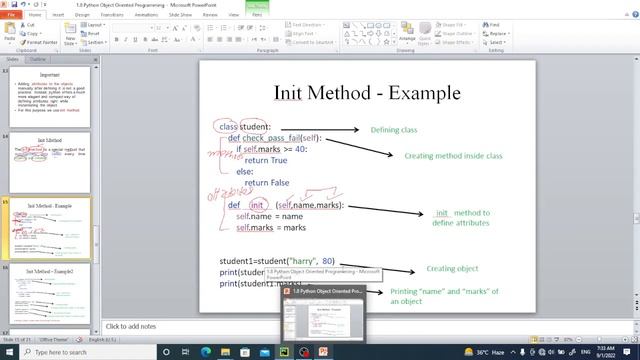The width and height of the screenshot is (640, 360).
Task: Select 'Init Method - Example2' slide thumbnail
Action: click(50, 294)
